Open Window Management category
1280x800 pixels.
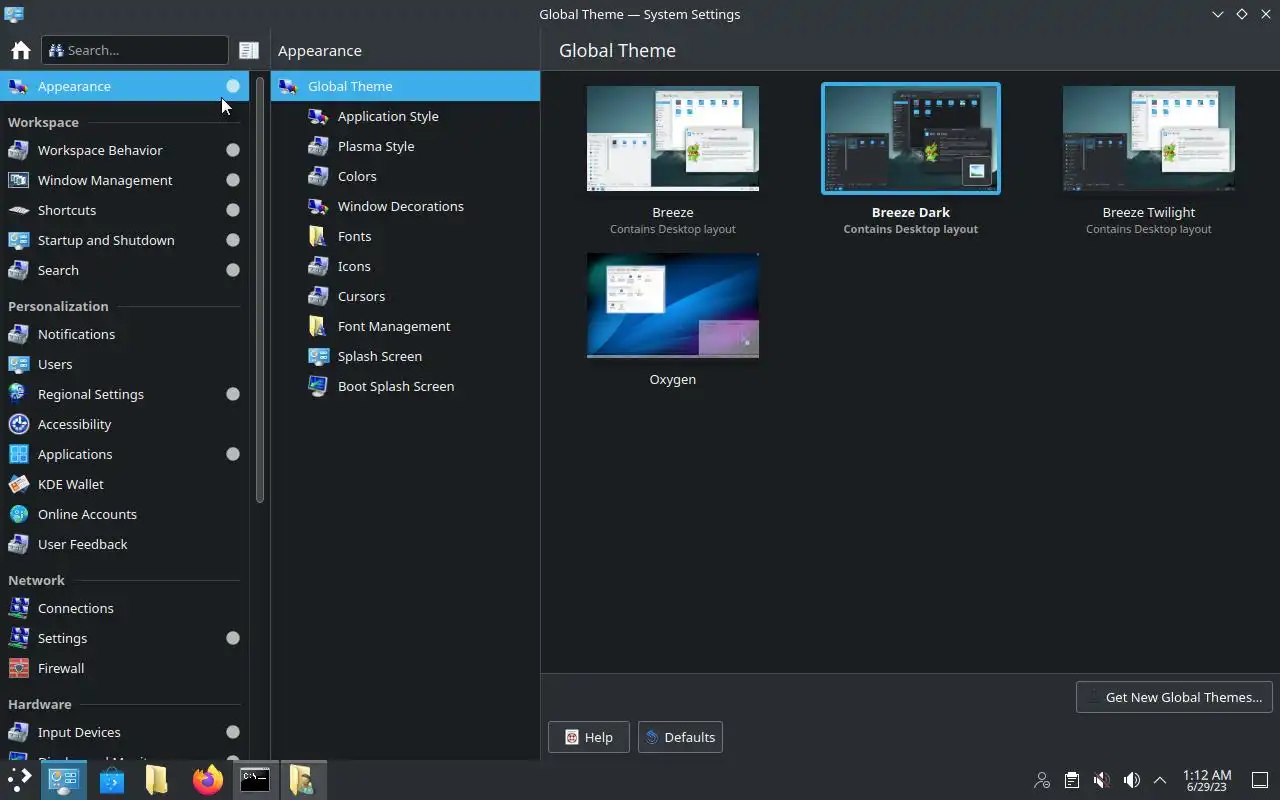tap(124, 180)
